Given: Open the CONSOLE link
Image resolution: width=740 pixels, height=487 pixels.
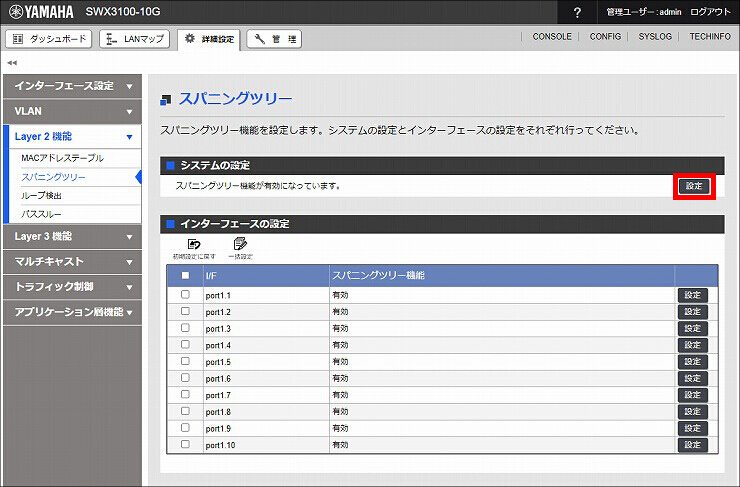Looking at the screenshot, I should click(552, 36).
